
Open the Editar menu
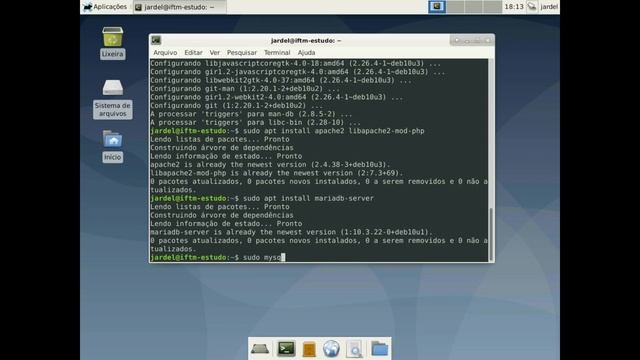tap(193, 53)
